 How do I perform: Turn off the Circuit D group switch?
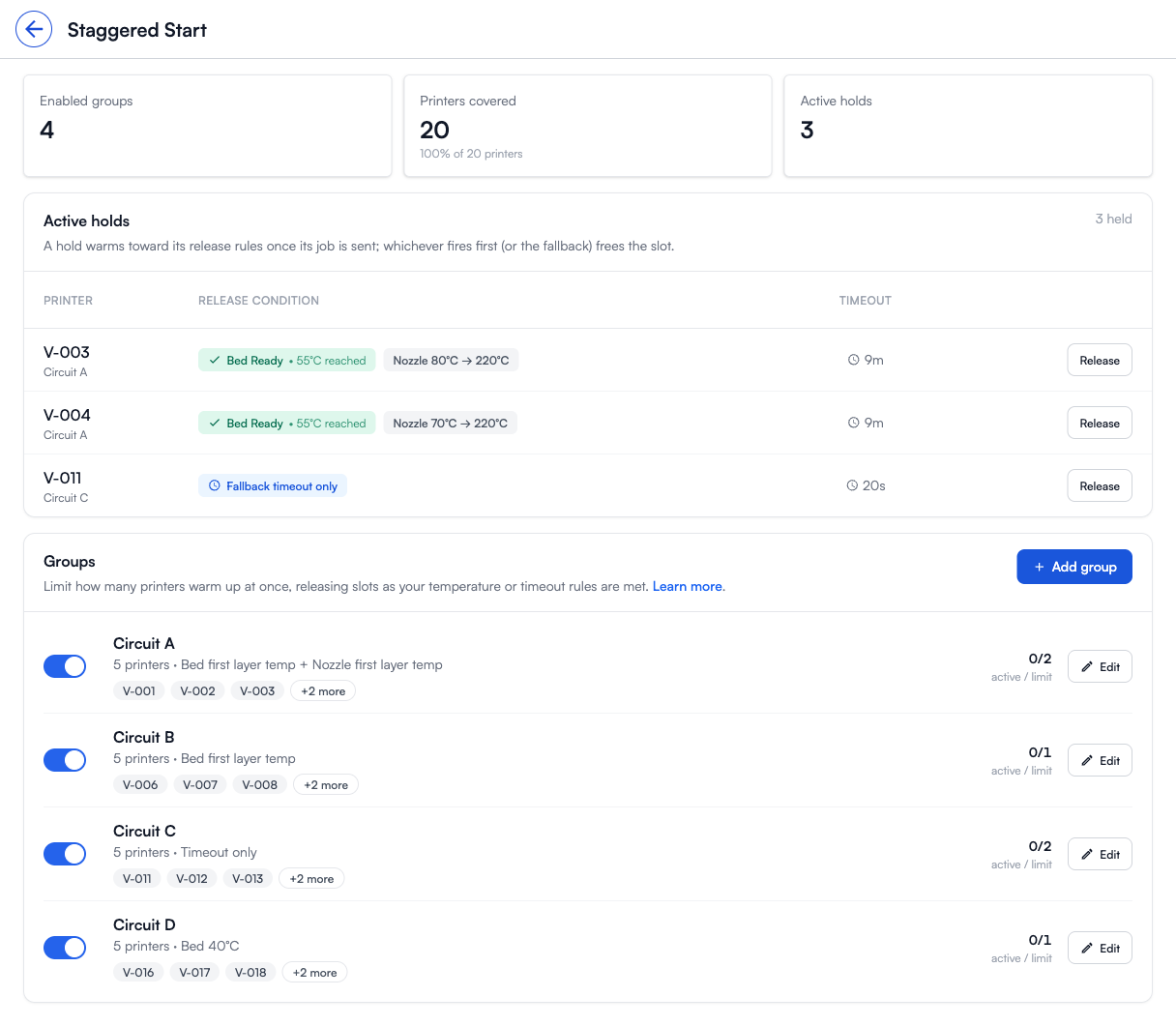click(65, 948)
